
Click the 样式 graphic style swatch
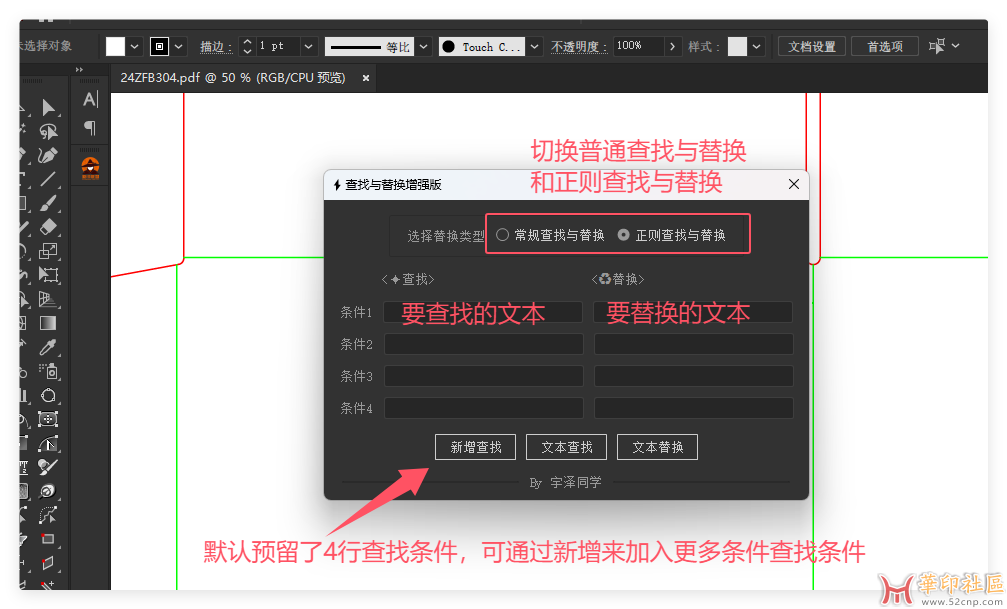(x=737, y=46)
